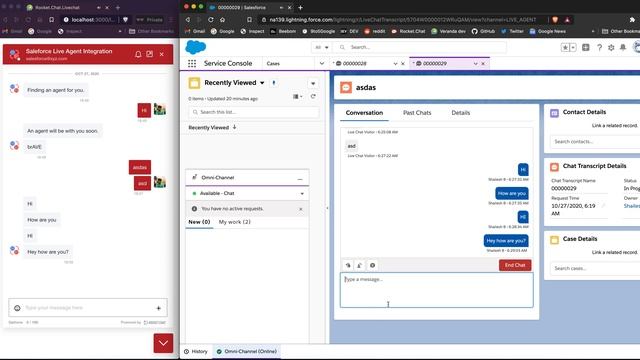Open Salesforce Favorites star icon

(x=565, y=47)
